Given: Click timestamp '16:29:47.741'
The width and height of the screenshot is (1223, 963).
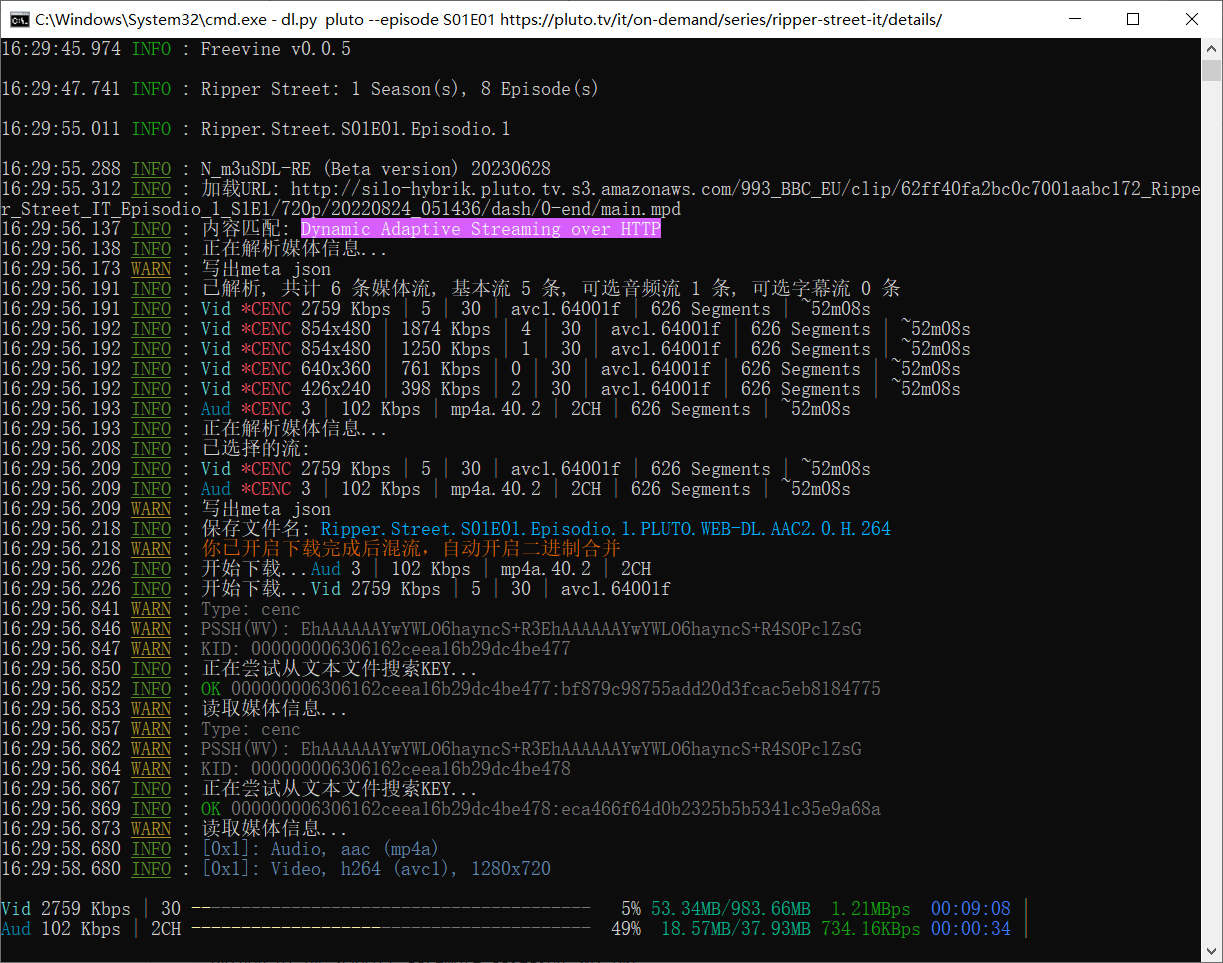Looking at the screenshot, I should coord(61,89).
